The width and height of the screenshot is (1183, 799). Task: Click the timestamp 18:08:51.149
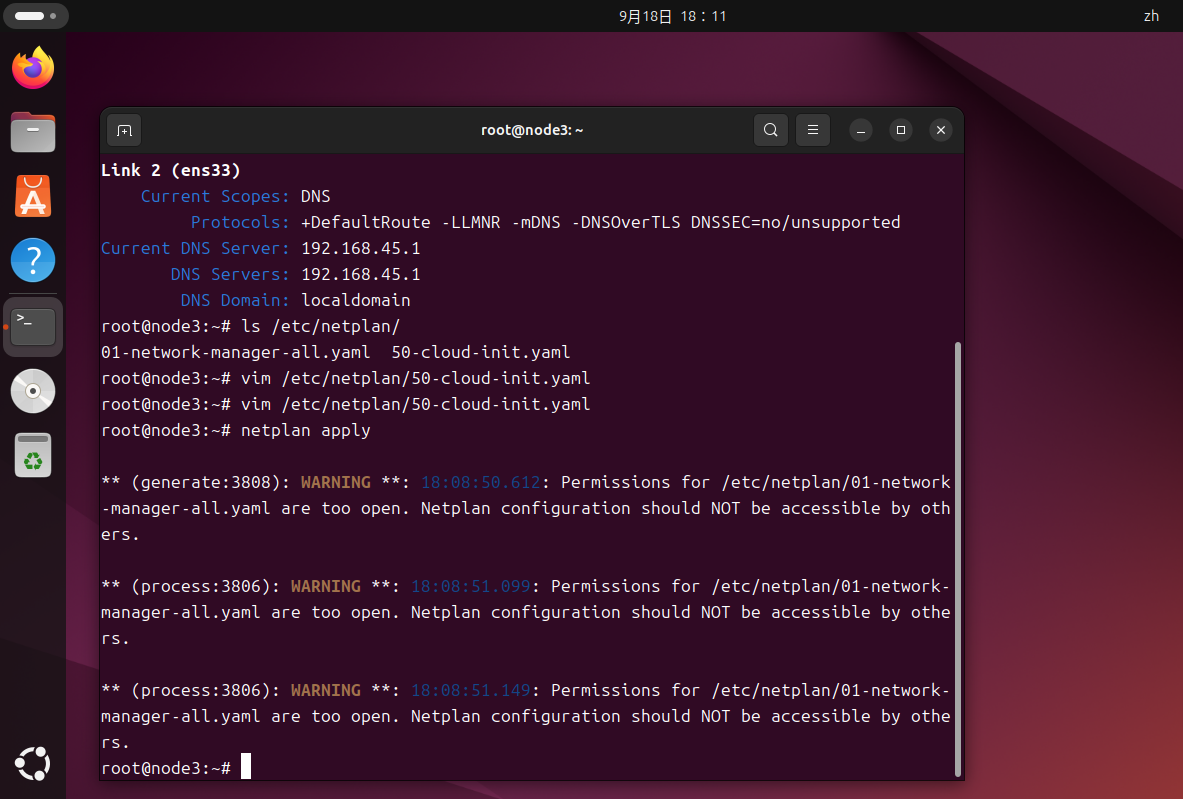click(x=471, y=691)
